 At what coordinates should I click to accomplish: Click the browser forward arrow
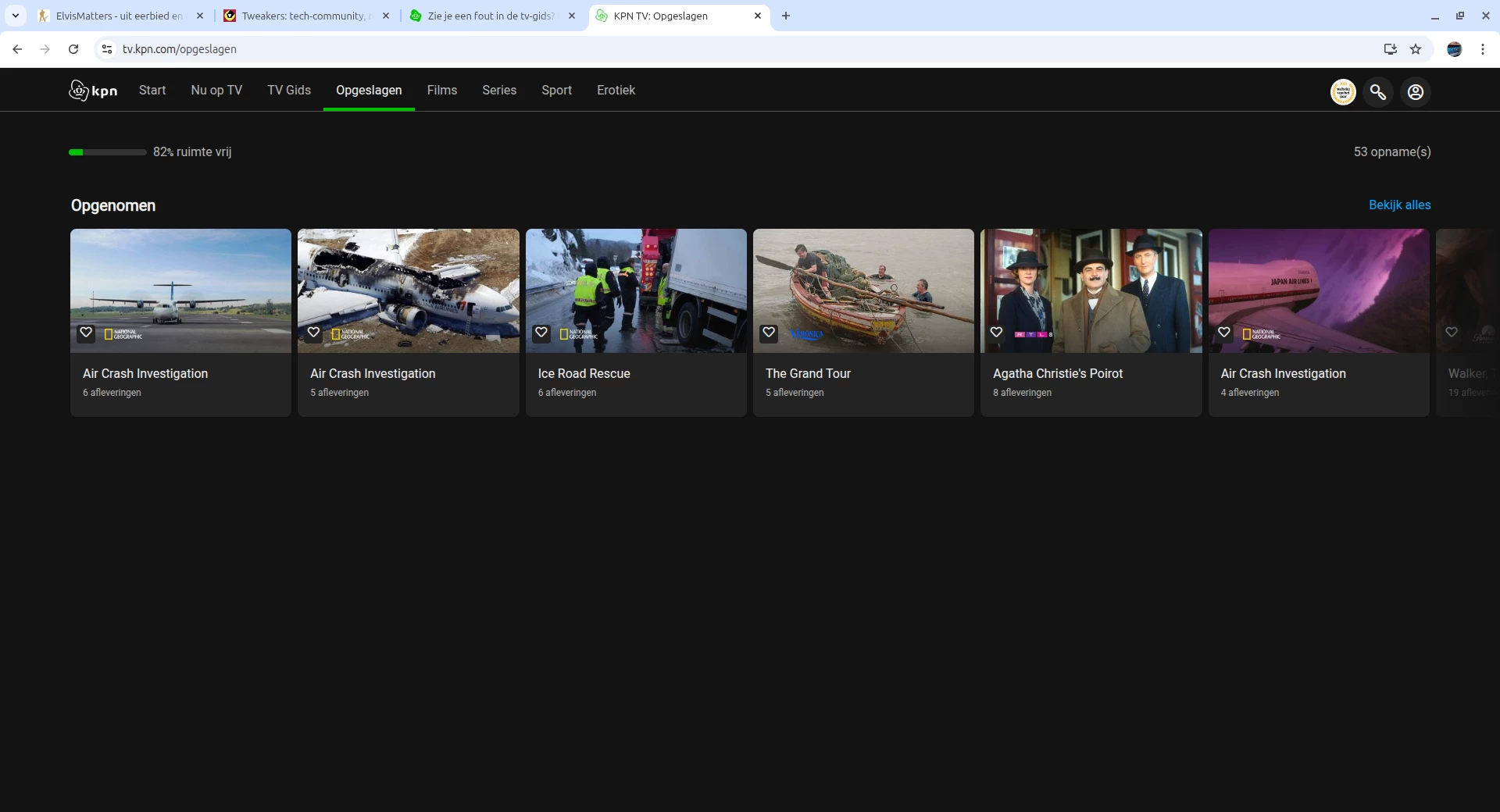(x=45, y=49)
